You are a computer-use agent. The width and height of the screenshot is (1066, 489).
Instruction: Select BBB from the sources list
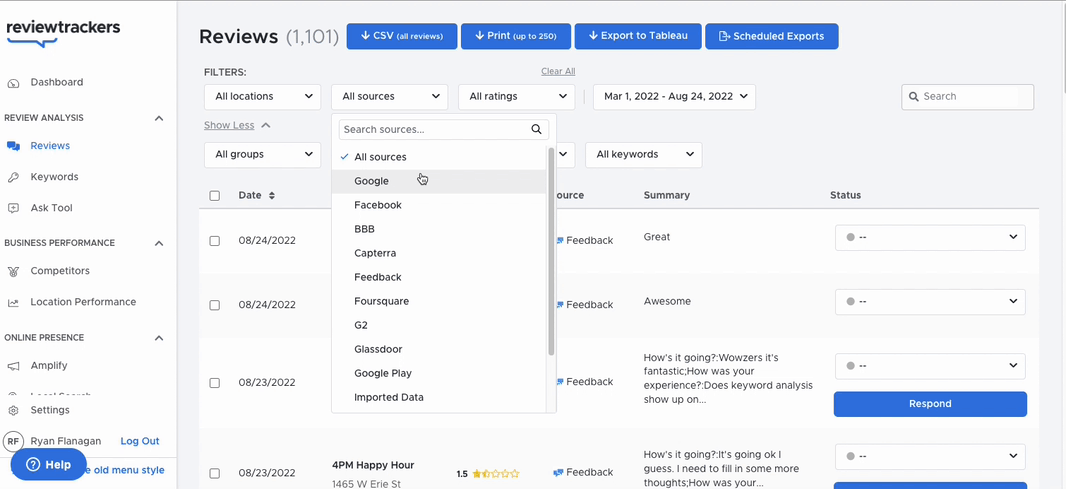pos(439,229)
